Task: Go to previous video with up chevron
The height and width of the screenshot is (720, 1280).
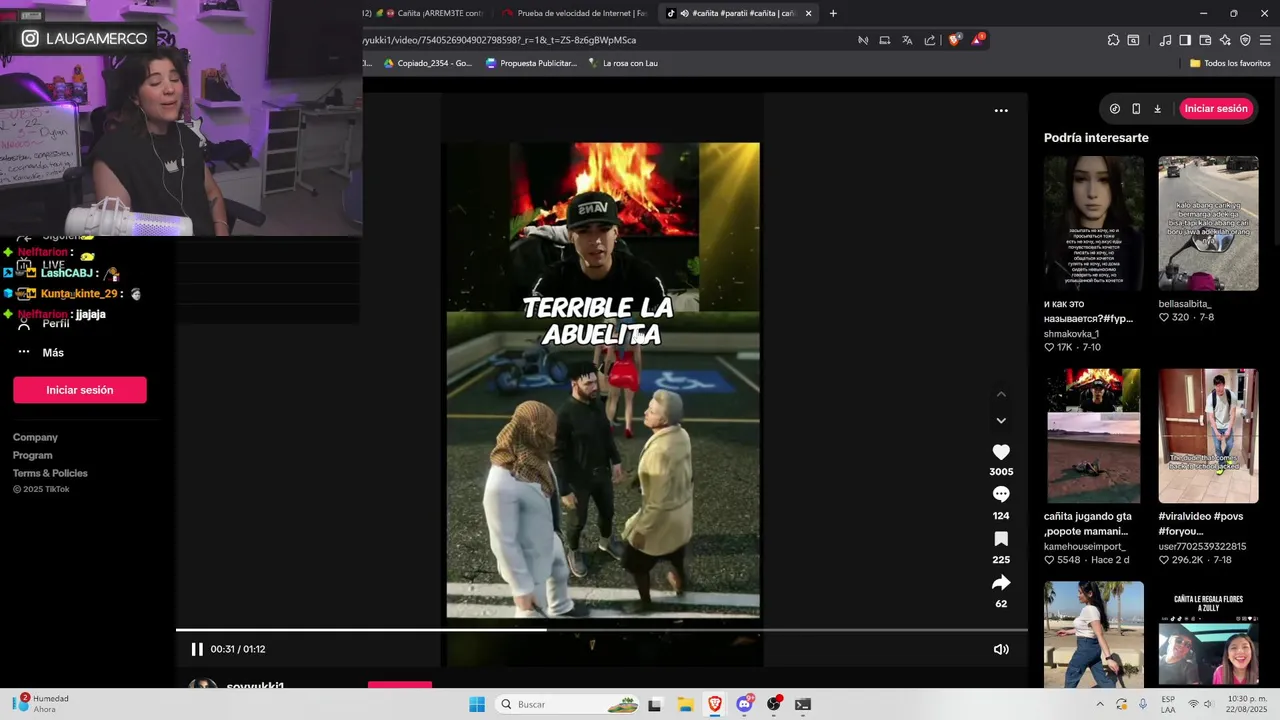Action: pos(1001,394)
